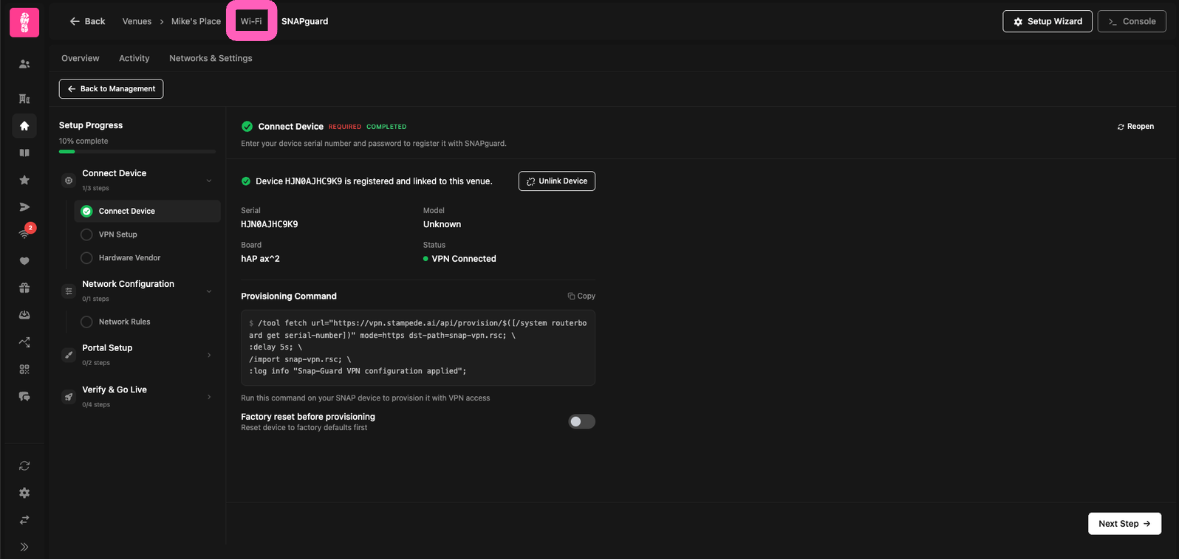This screenshot has width=1179, height=560.
Task: Select the VPN Setup step
Action: pos(117,235)
